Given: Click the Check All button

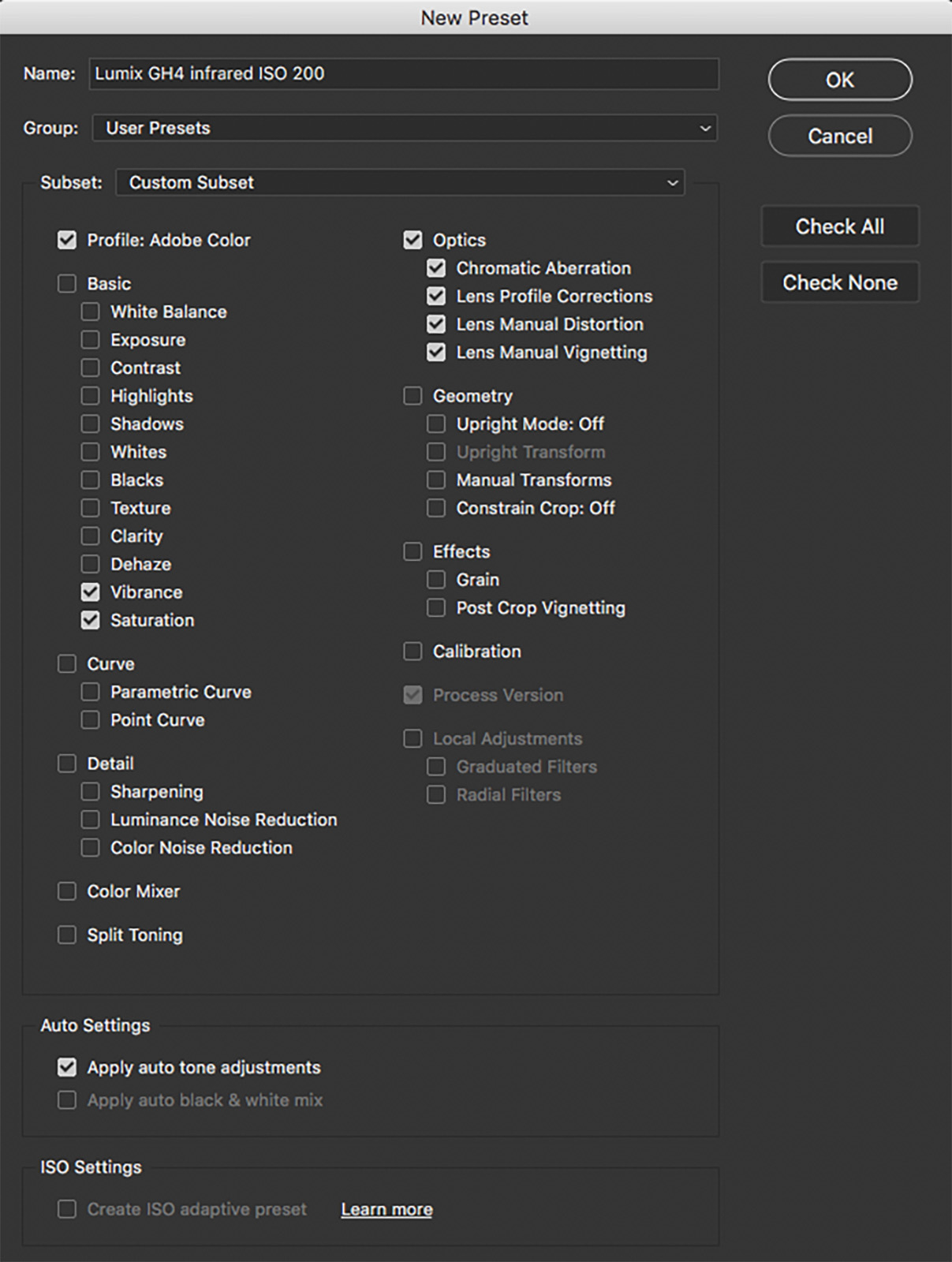Looking at the screenshot, I should [x=840, y=226].
